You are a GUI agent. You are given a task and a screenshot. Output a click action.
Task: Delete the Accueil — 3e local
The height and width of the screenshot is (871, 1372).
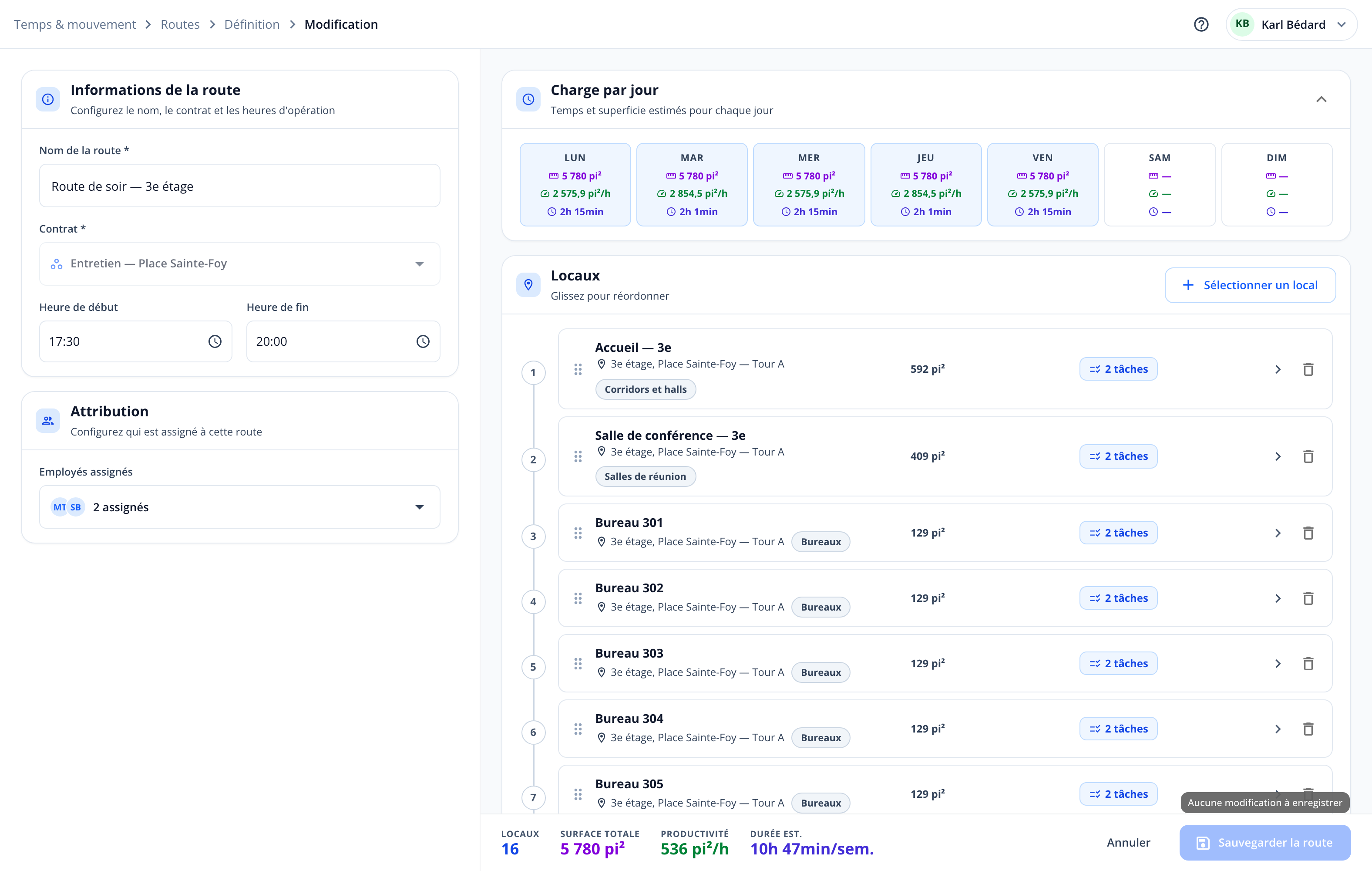click(x=1308, y=369)
